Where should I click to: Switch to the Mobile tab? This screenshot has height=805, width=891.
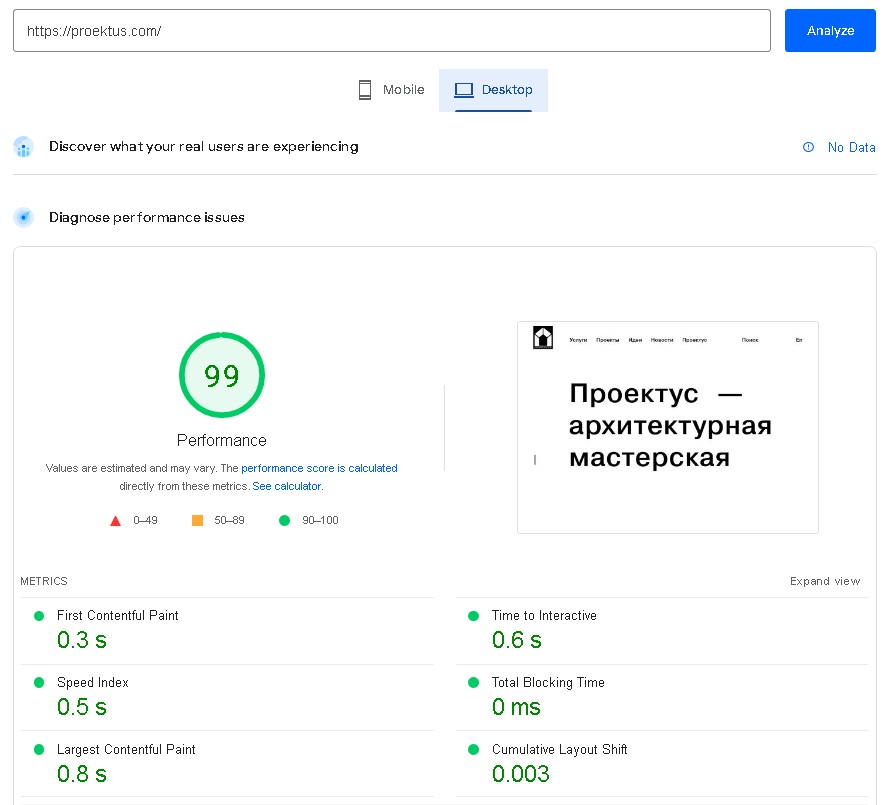tap(392, 90)
